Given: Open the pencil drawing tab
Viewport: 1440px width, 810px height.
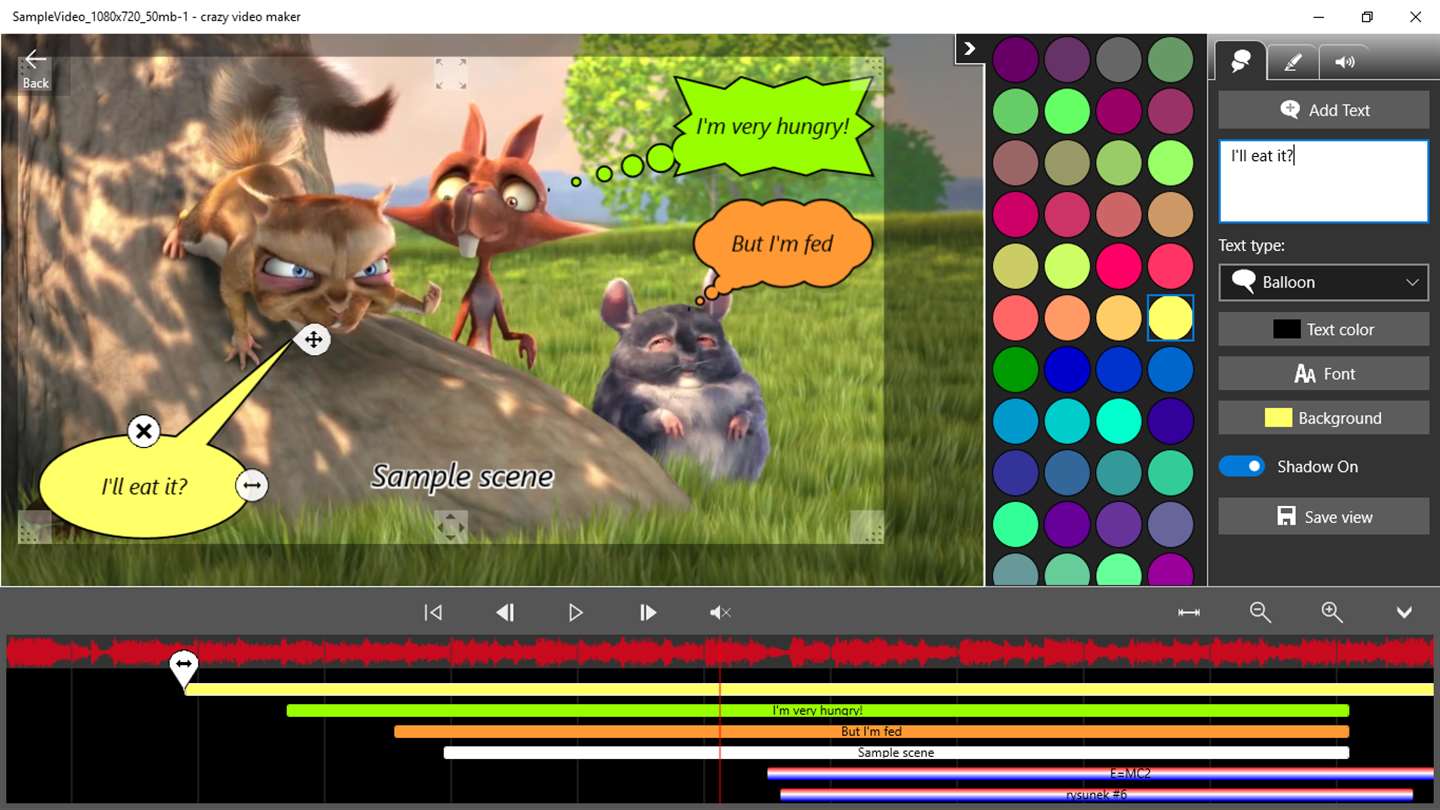Looking at the screenshot, I should click(1292, 62).
